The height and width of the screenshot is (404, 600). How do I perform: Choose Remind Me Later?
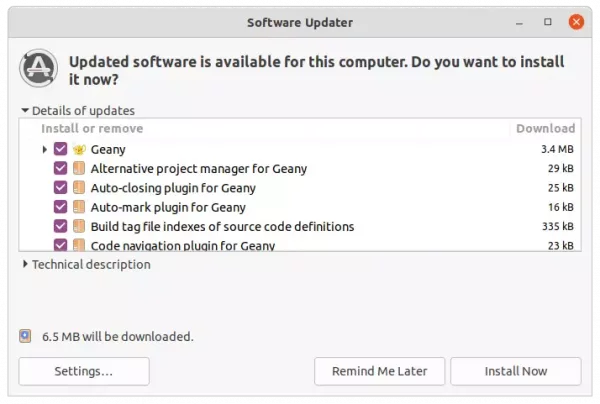pos(380,371)
